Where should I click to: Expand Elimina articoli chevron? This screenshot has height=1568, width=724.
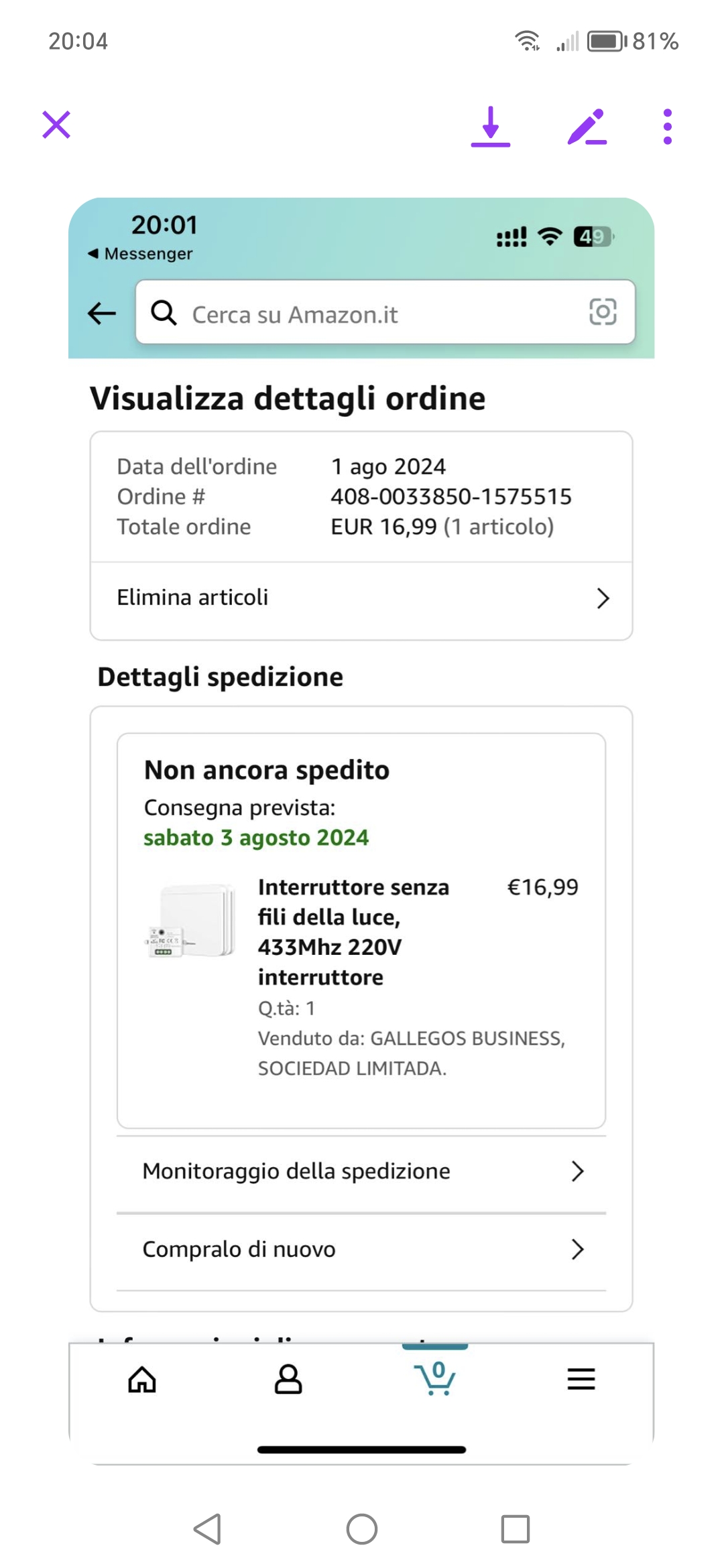coord(603,598)
